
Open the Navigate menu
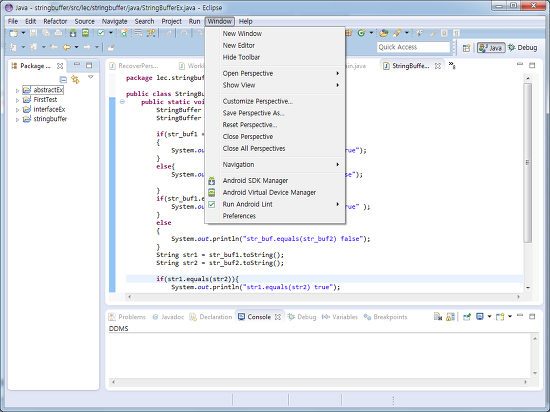(x=114, y=21)
